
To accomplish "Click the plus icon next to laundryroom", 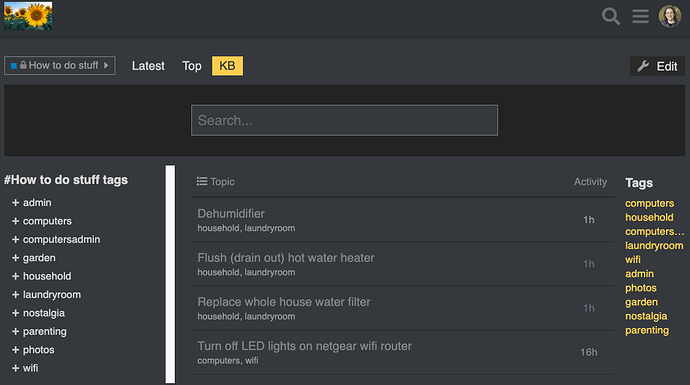I will click(x=15, y=295).
